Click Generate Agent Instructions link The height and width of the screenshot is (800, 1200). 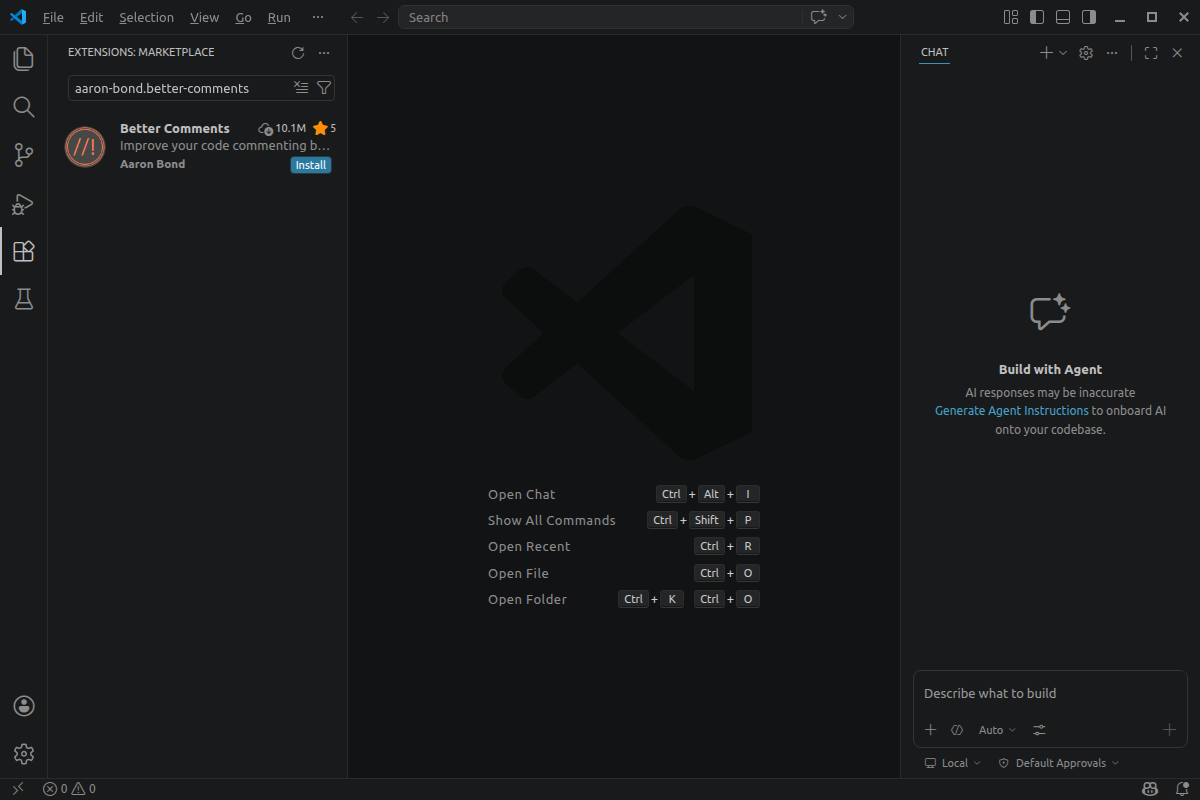1011,411
